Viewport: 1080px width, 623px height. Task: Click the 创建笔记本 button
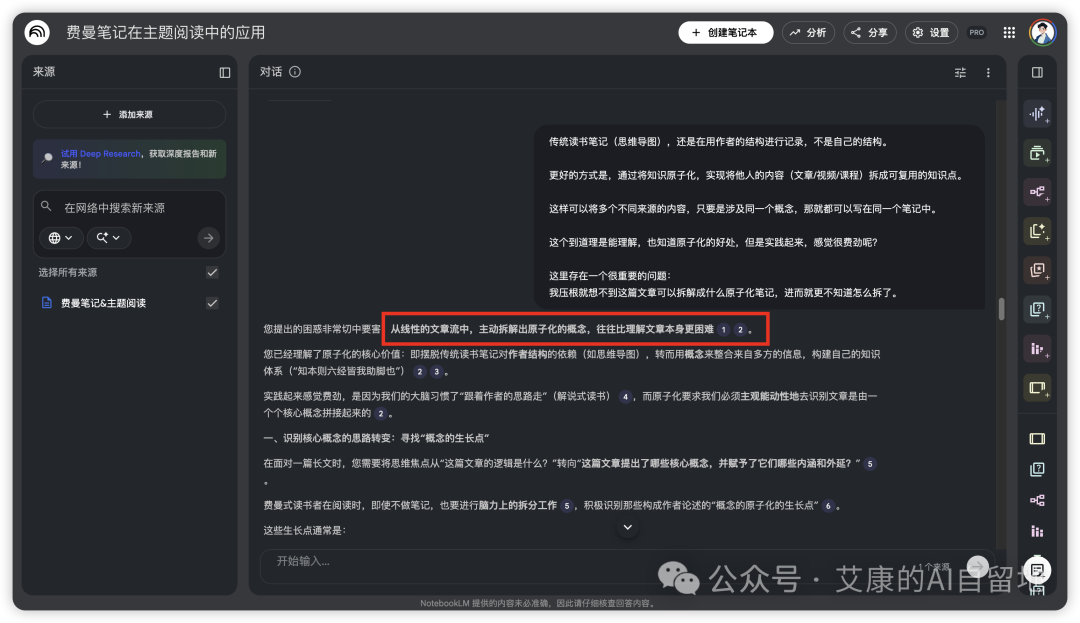pyautogui.click(x=725, y=32)
